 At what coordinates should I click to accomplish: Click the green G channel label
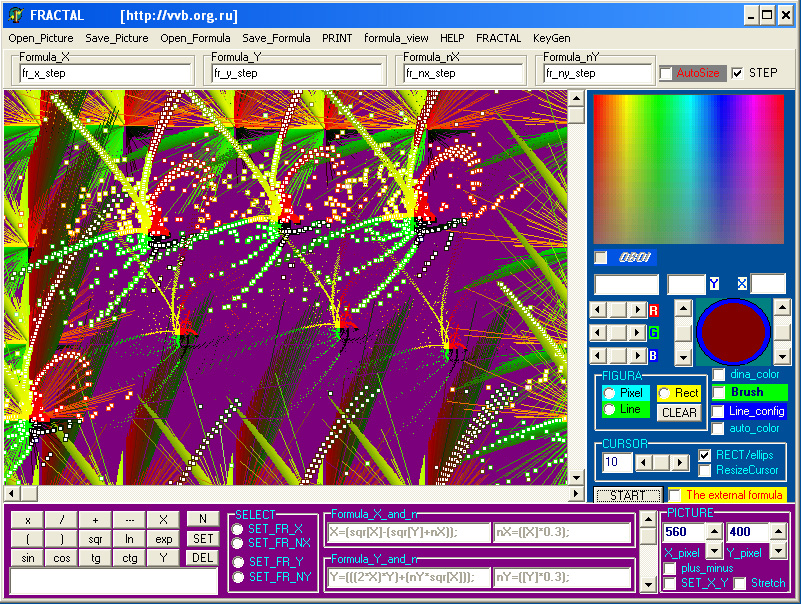click(x=653, y=333)
